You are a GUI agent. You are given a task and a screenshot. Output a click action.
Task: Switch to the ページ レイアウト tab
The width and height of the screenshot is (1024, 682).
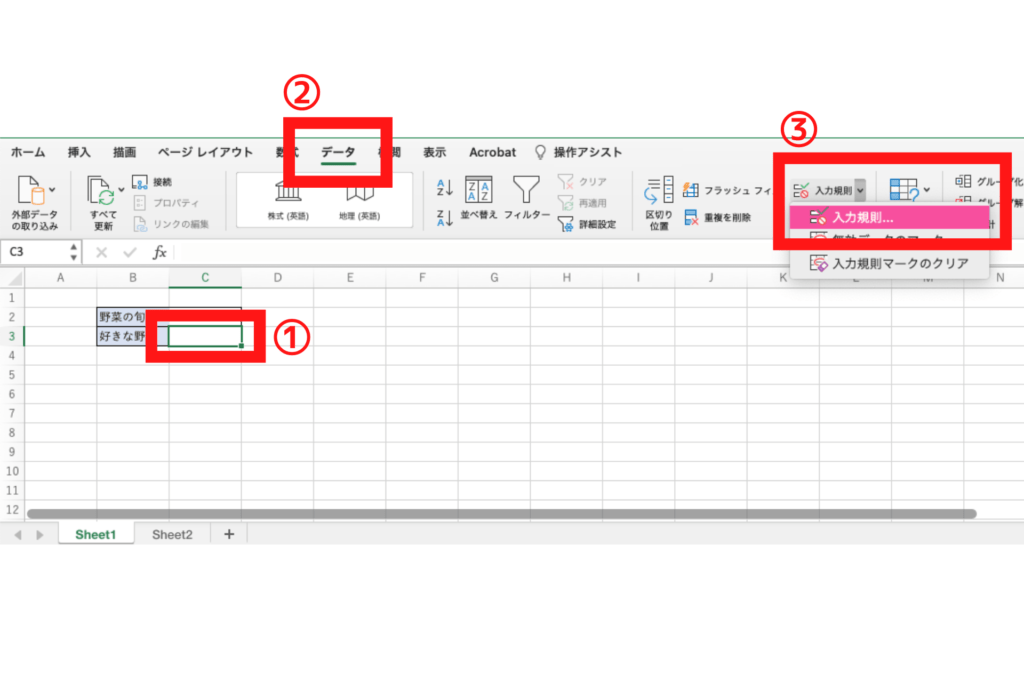click(205, 152)
